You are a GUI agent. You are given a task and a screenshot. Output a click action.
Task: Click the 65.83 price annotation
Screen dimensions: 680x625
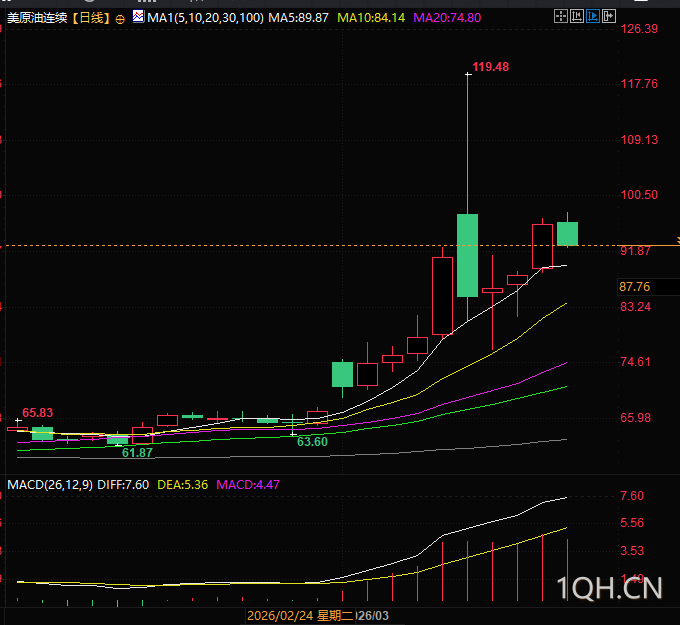click(x=38, y=412)
